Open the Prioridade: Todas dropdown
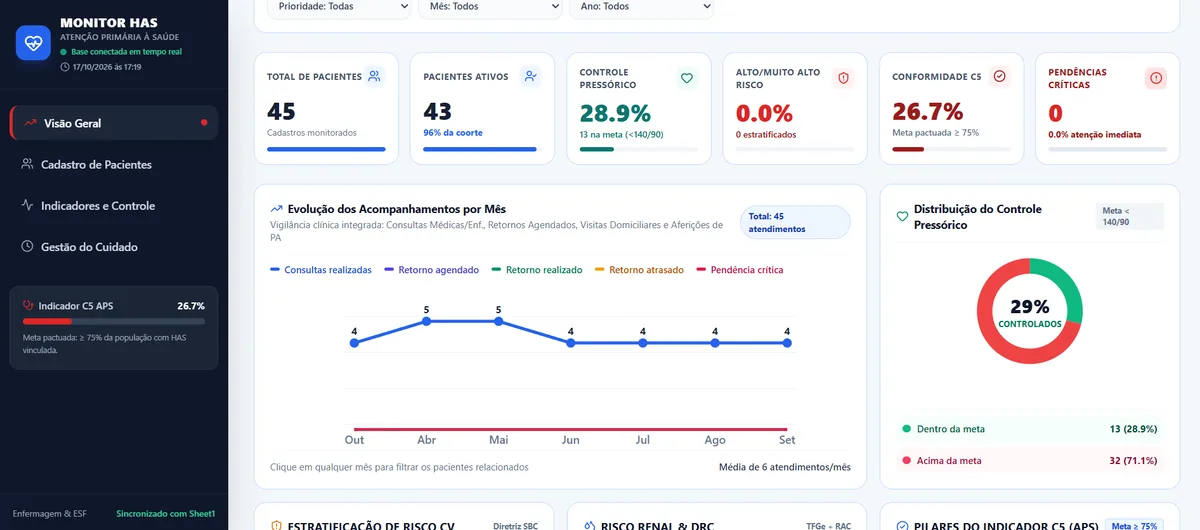This screenshot has height=530, width=1200. pyautogui.click(x=339, y=7)
